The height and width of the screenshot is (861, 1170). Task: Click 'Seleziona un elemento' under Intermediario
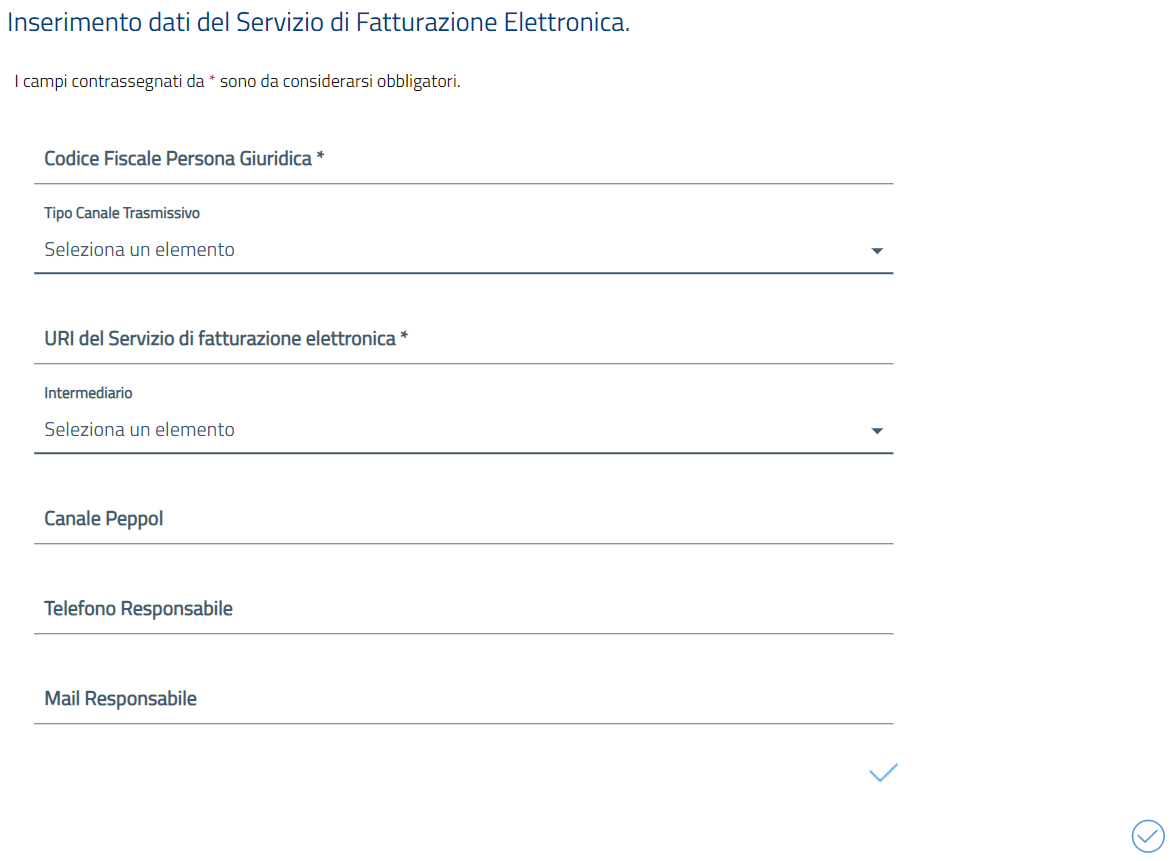point(138,429)
